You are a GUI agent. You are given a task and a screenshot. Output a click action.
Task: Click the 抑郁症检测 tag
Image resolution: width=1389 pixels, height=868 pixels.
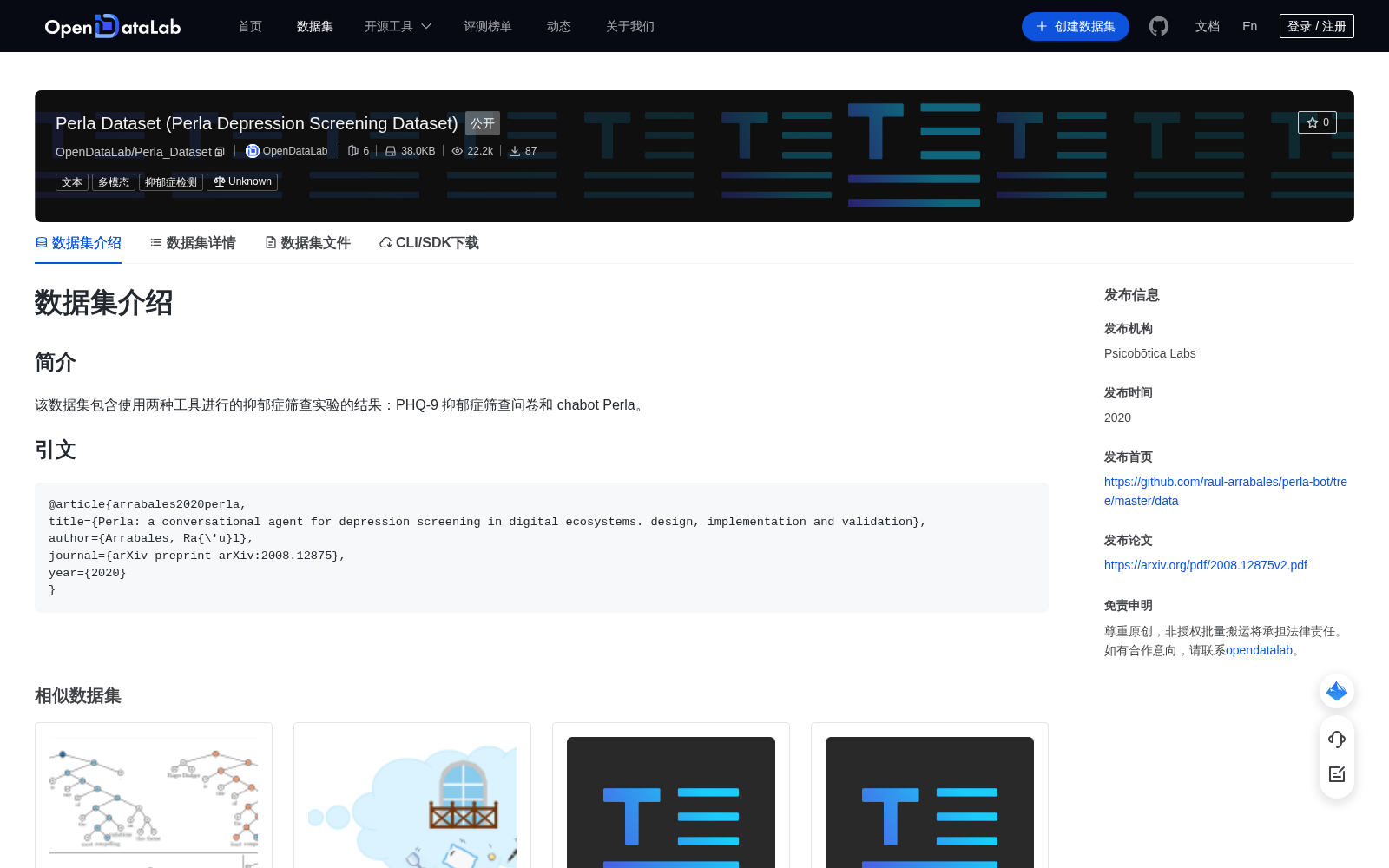[171, 182]
